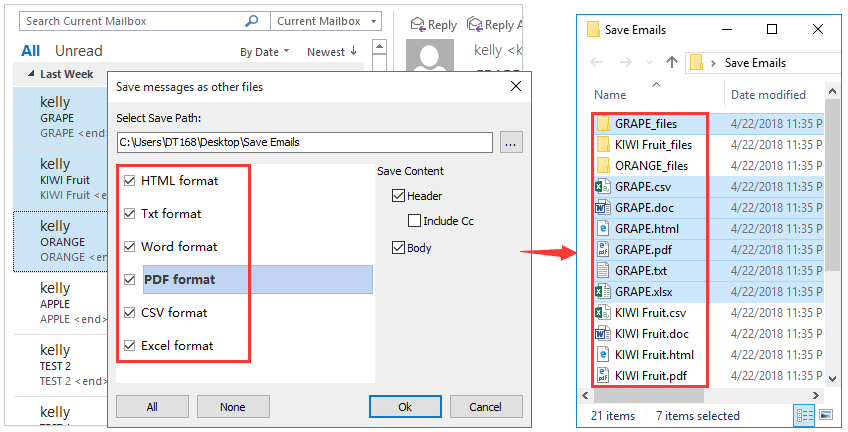Click the Explorer up arrow icon
848x432 pixels.
pos(671,62)
